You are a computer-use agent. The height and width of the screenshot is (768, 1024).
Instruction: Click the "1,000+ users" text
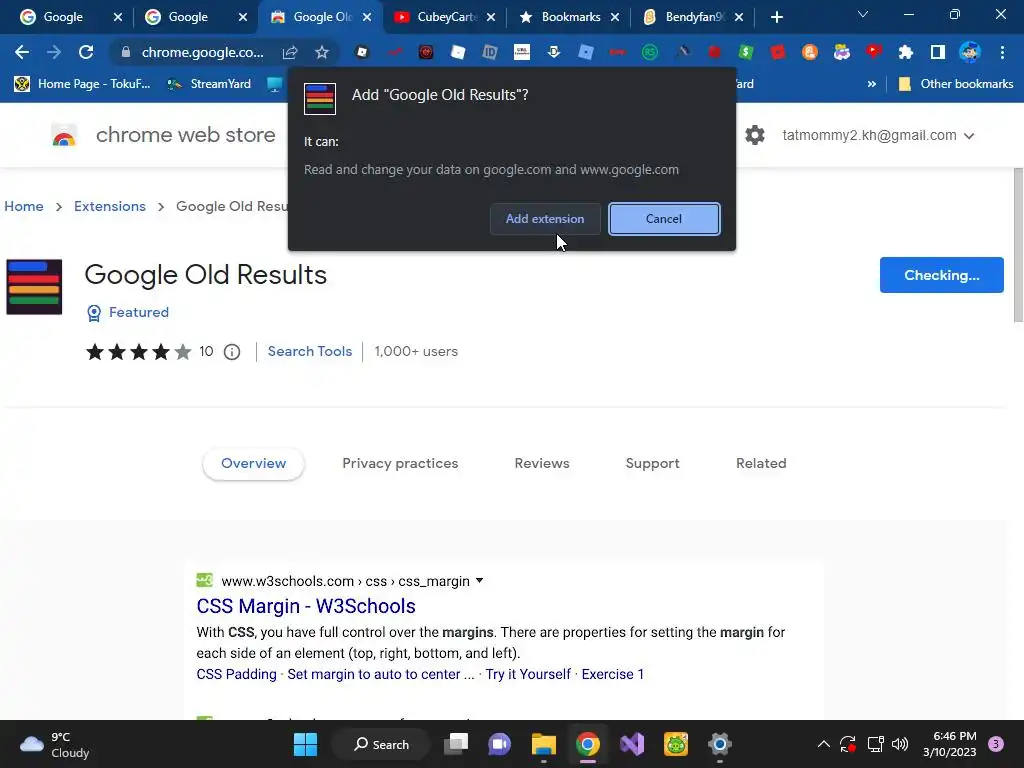(x=416, y=351)
